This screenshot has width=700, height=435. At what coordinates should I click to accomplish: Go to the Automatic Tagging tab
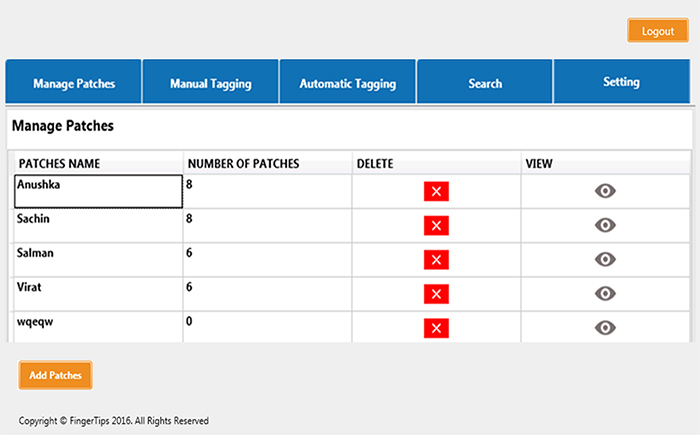tap(348, 83)
